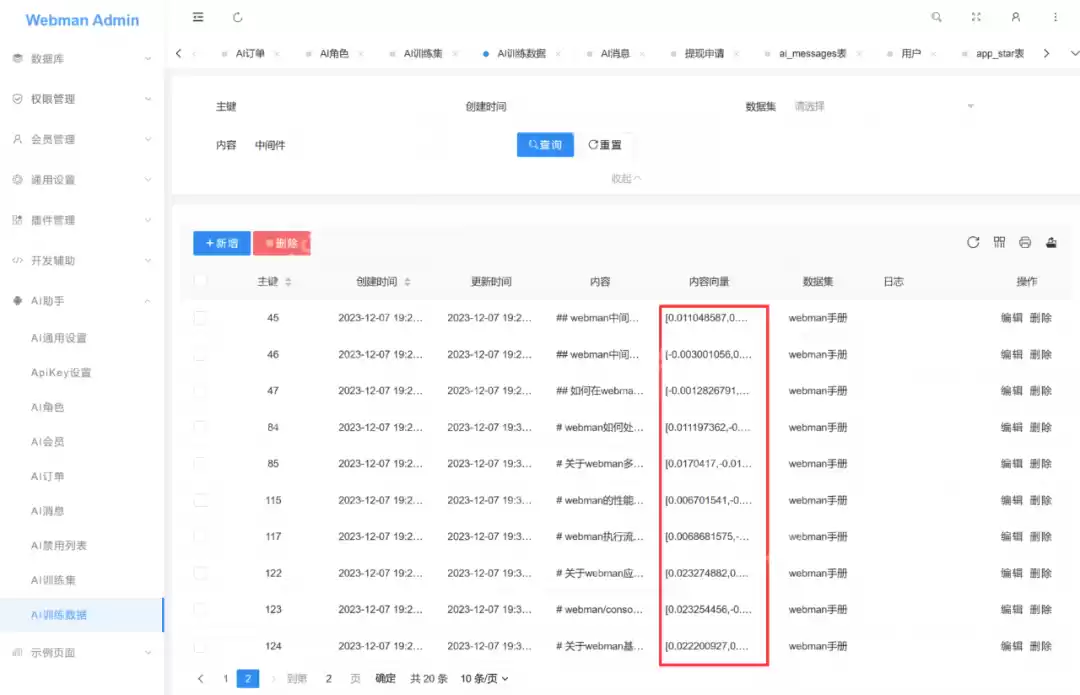The width and height of the screenshot is (1080, 695).
Task: Click the print icon above the table
Action: pyautogui.click(x=1024, y=242)
